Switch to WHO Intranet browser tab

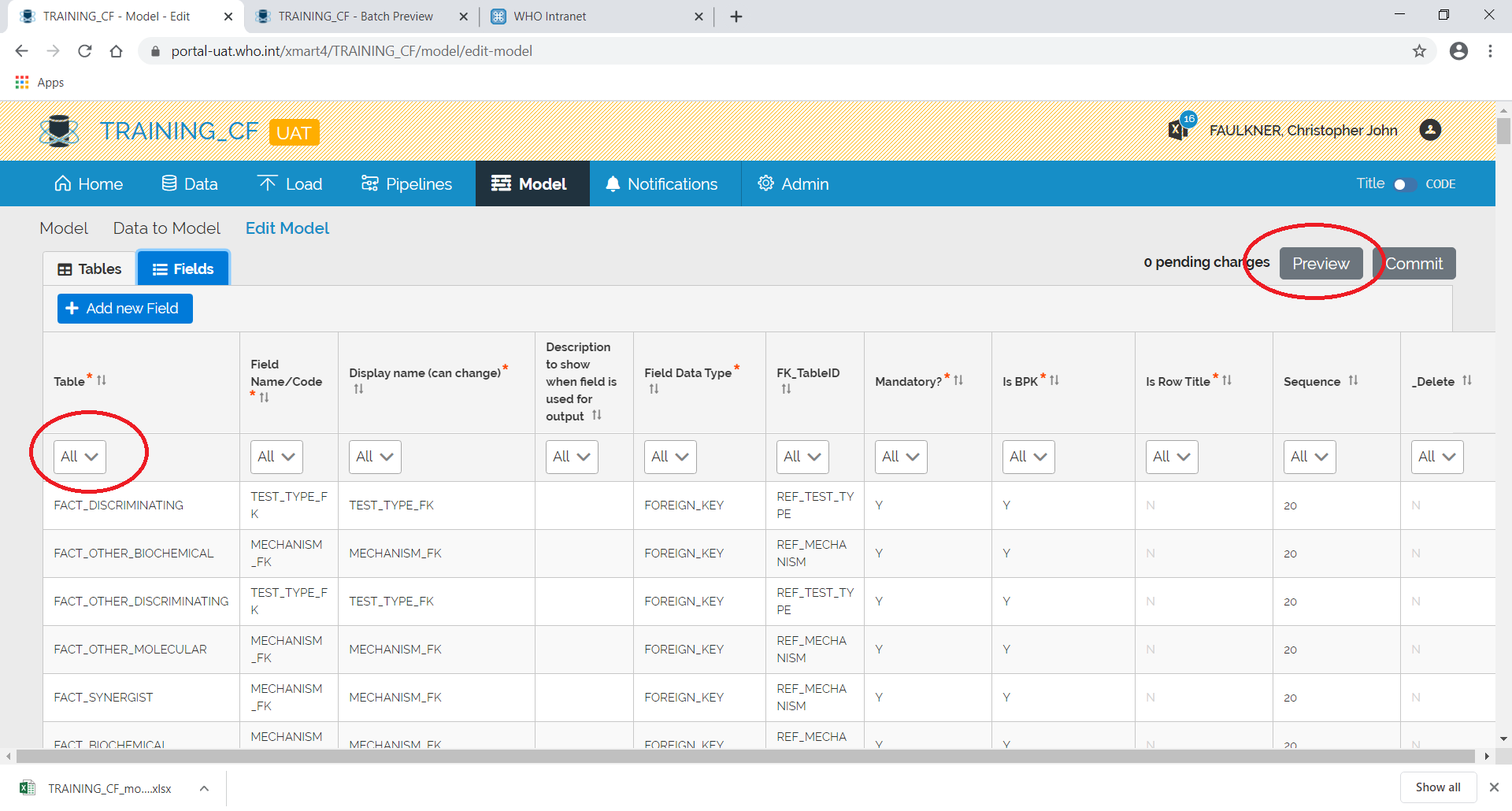pyautogui.click(x=550, y=17)
